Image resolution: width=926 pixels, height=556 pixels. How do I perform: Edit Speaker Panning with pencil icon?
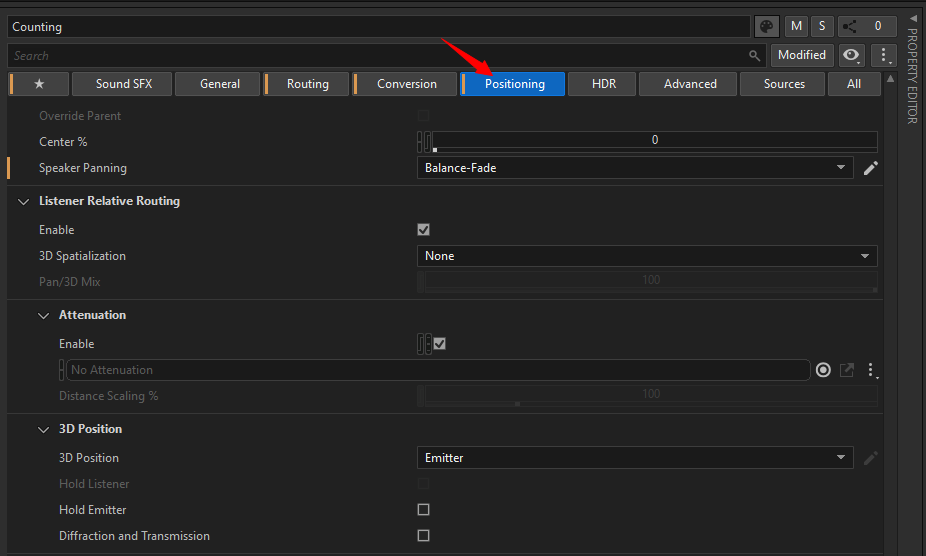pyautogui.click(x=870, y=168)
